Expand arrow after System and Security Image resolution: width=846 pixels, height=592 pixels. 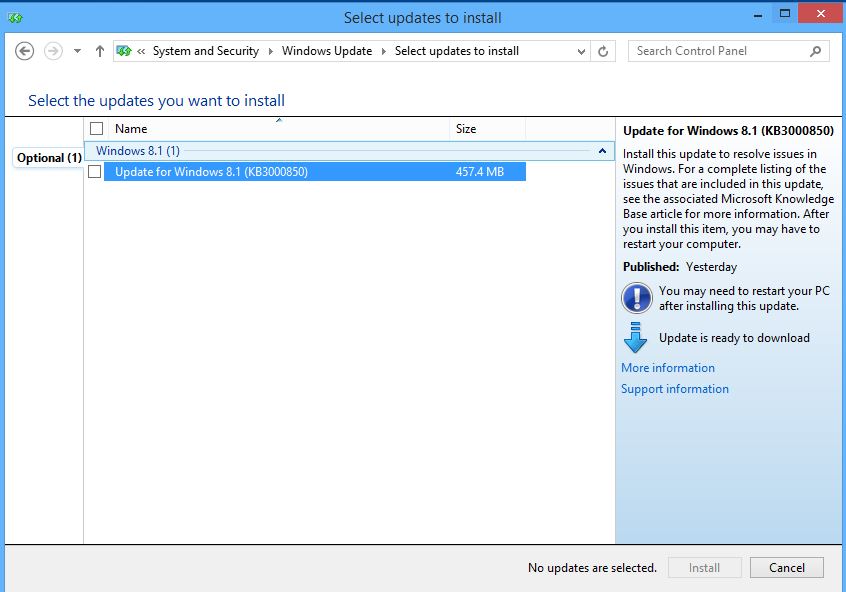coord(270,51)
